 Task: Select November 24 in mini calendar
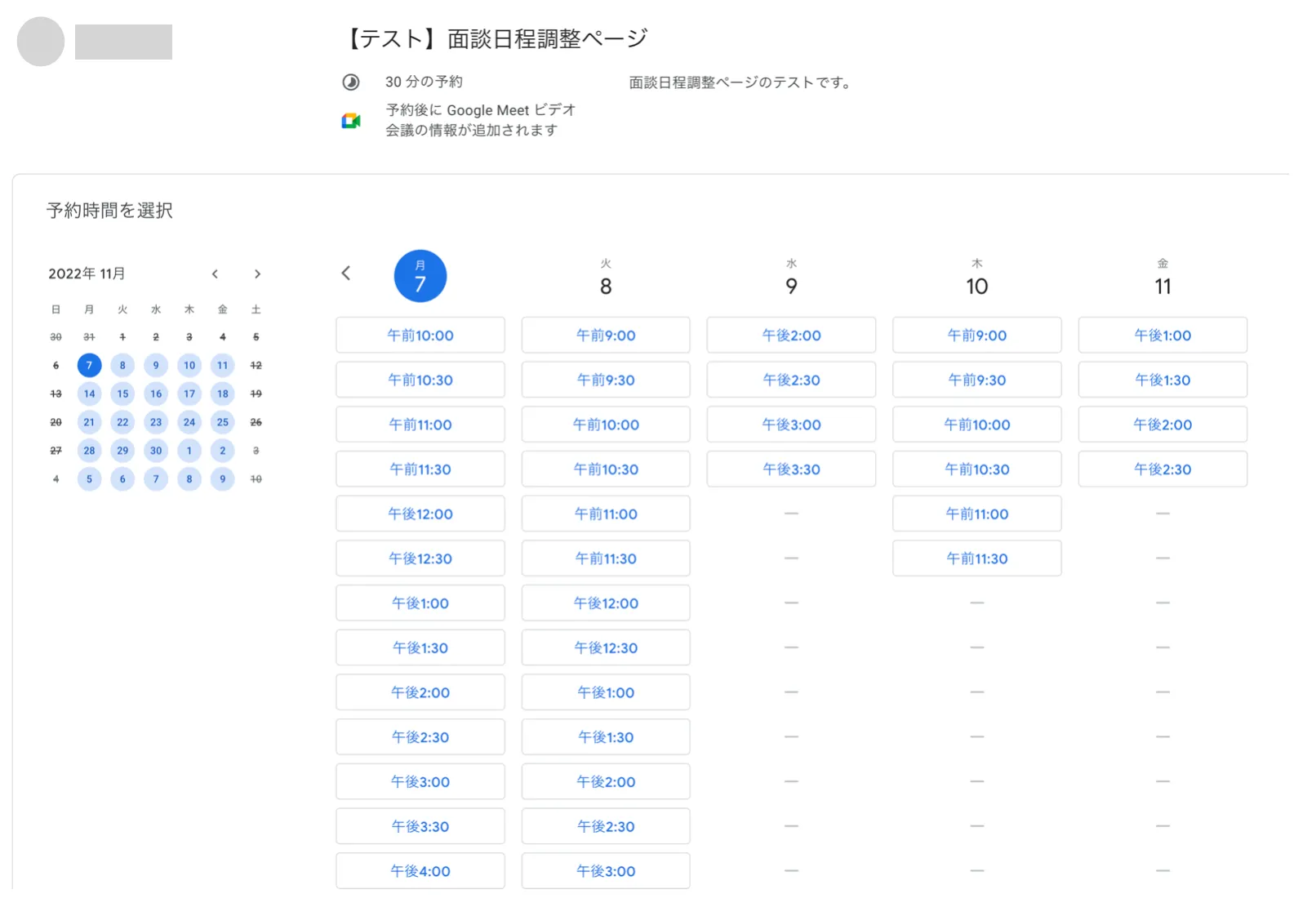click(x=189, y=422)
